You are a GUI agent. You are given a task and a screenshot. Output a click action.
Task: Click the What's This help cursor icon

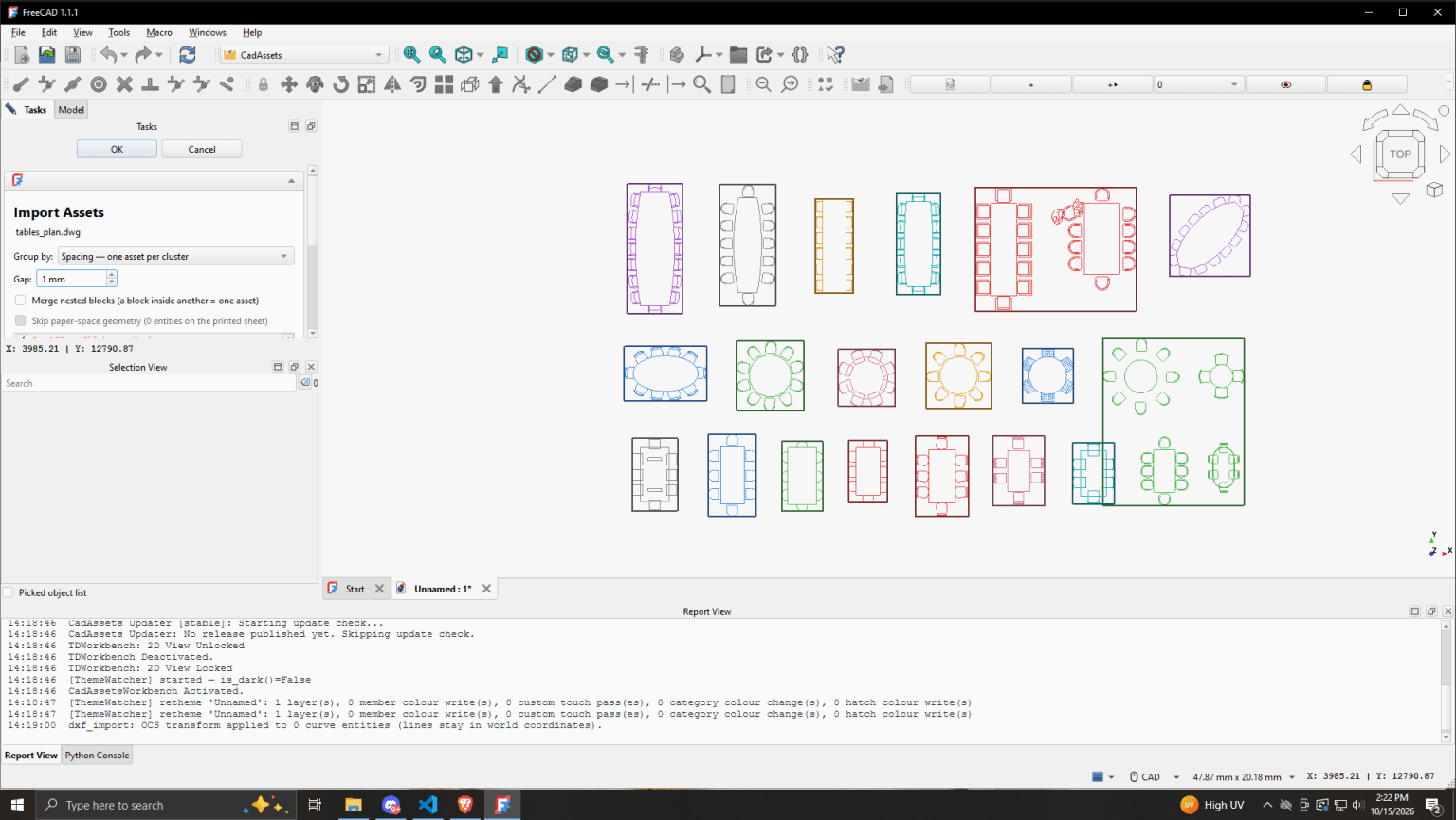(834, 55)
